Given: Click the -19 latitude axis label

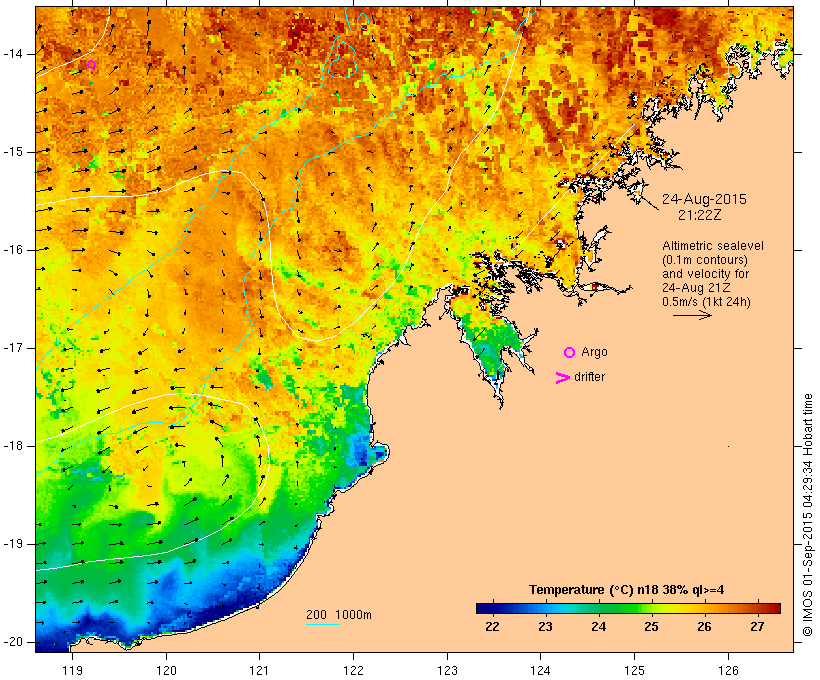Looking at the screenshot, I should point(12,544).
